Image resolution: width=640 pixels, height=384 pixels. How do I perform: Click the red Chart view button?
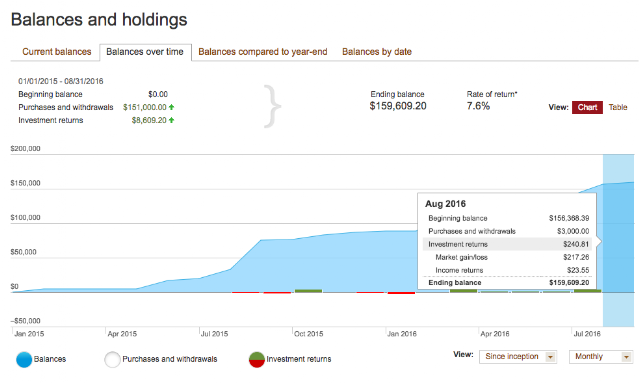click(x=587, y=107)
